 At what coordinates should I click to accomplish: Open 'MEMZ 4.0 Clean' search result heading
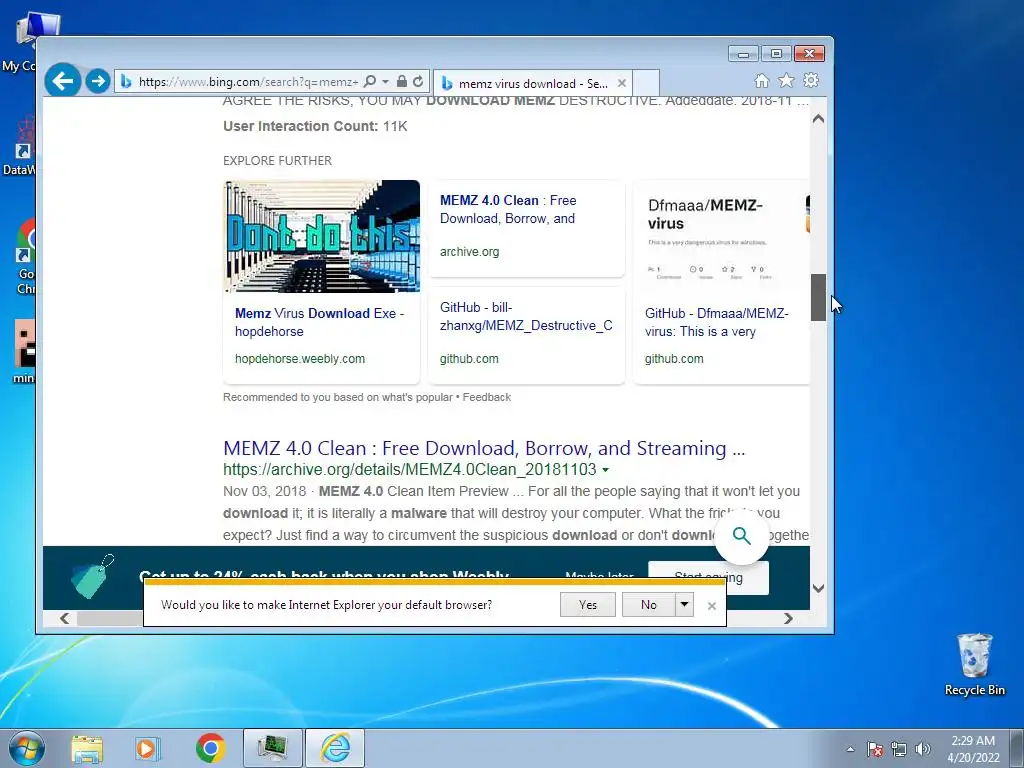click(x=484, y=448)
